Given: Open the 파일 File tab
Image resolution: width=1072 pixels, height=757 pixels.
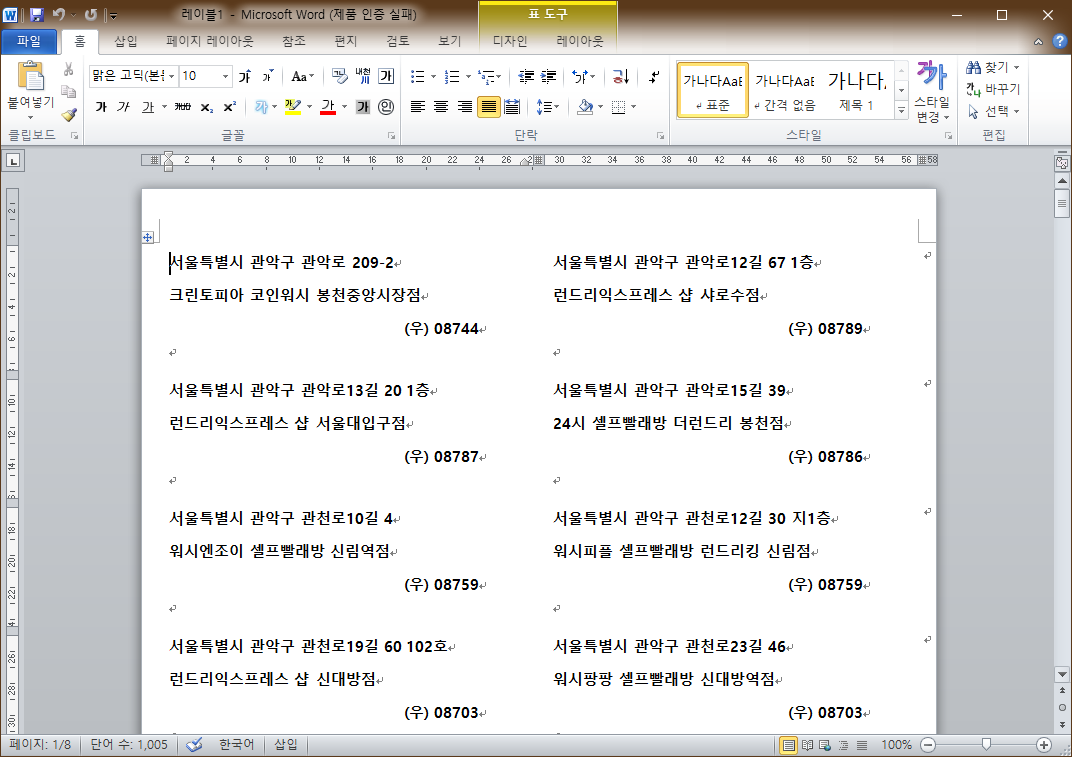Looking at the screenshot, I should [29, 41].
